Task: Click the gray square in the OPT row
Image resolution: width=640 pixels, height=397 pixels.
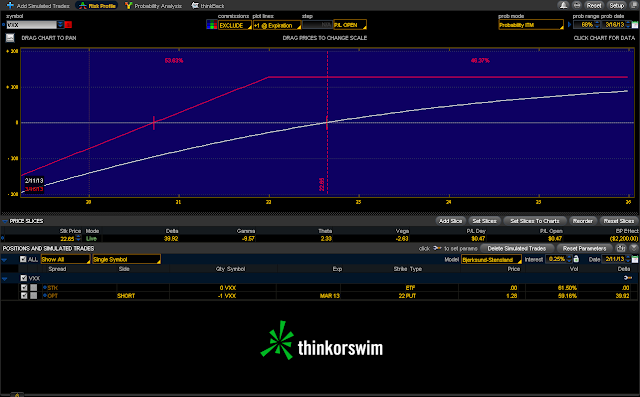Action: coord(33,296)
